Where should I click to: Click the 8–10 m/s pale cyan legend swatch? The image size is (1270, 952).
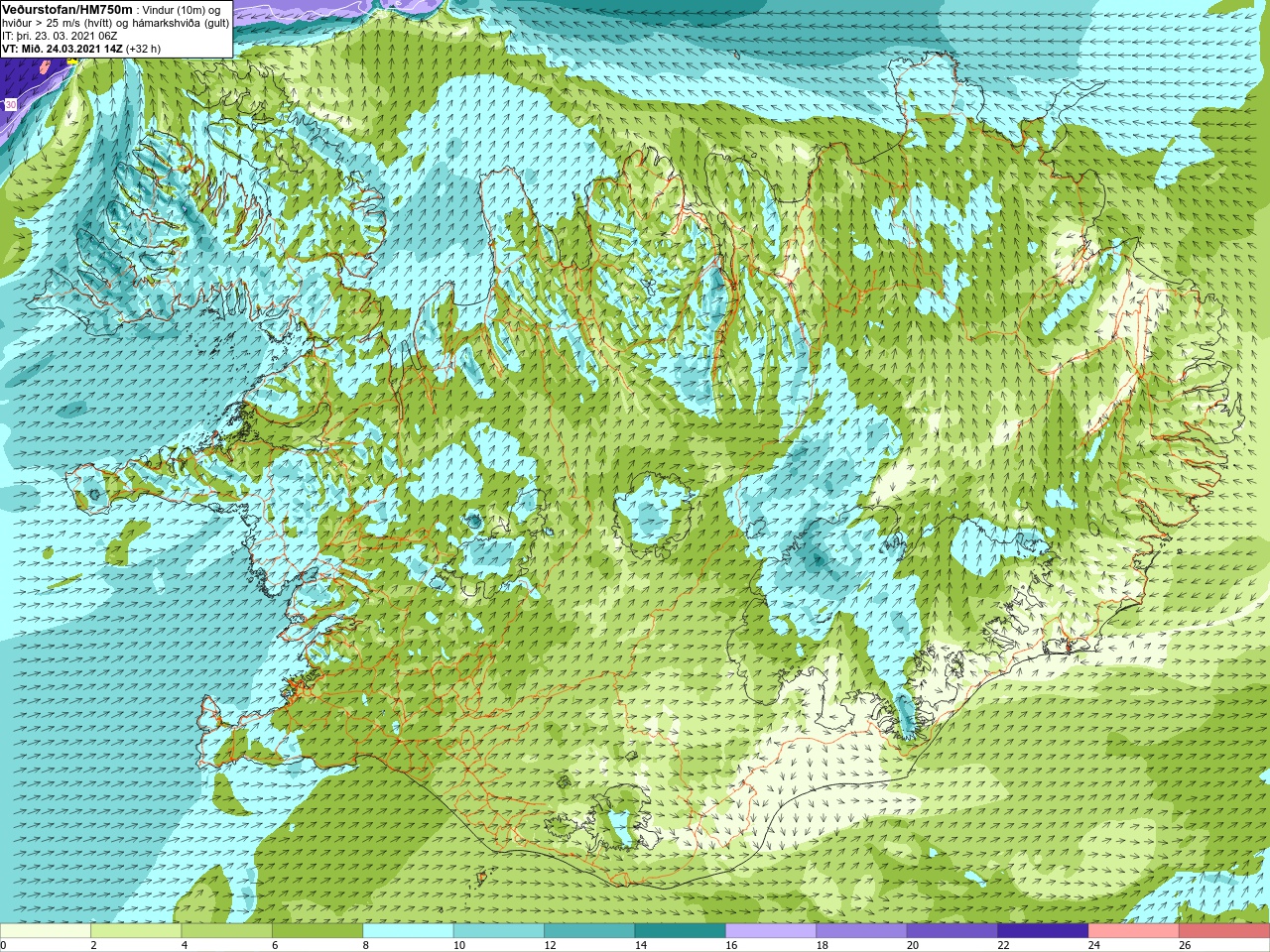[x=408, y=931]
